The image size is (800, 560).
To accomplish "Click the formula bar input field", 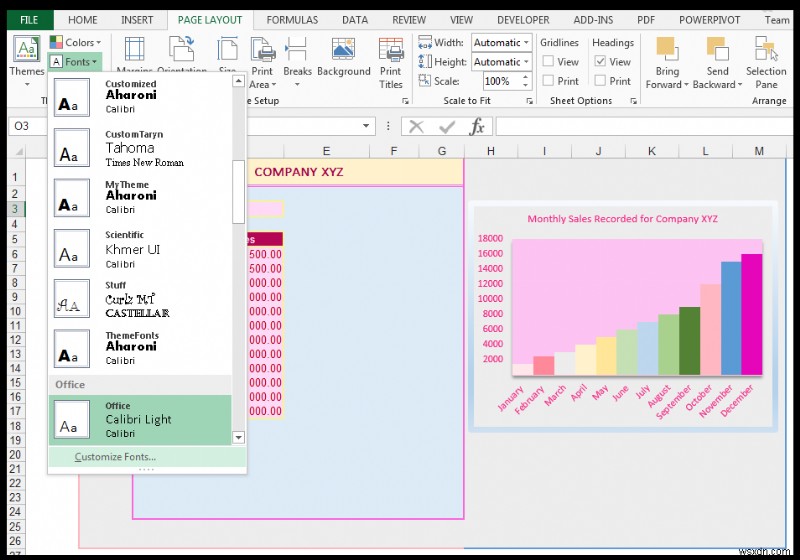I will (x=644, y=126).
